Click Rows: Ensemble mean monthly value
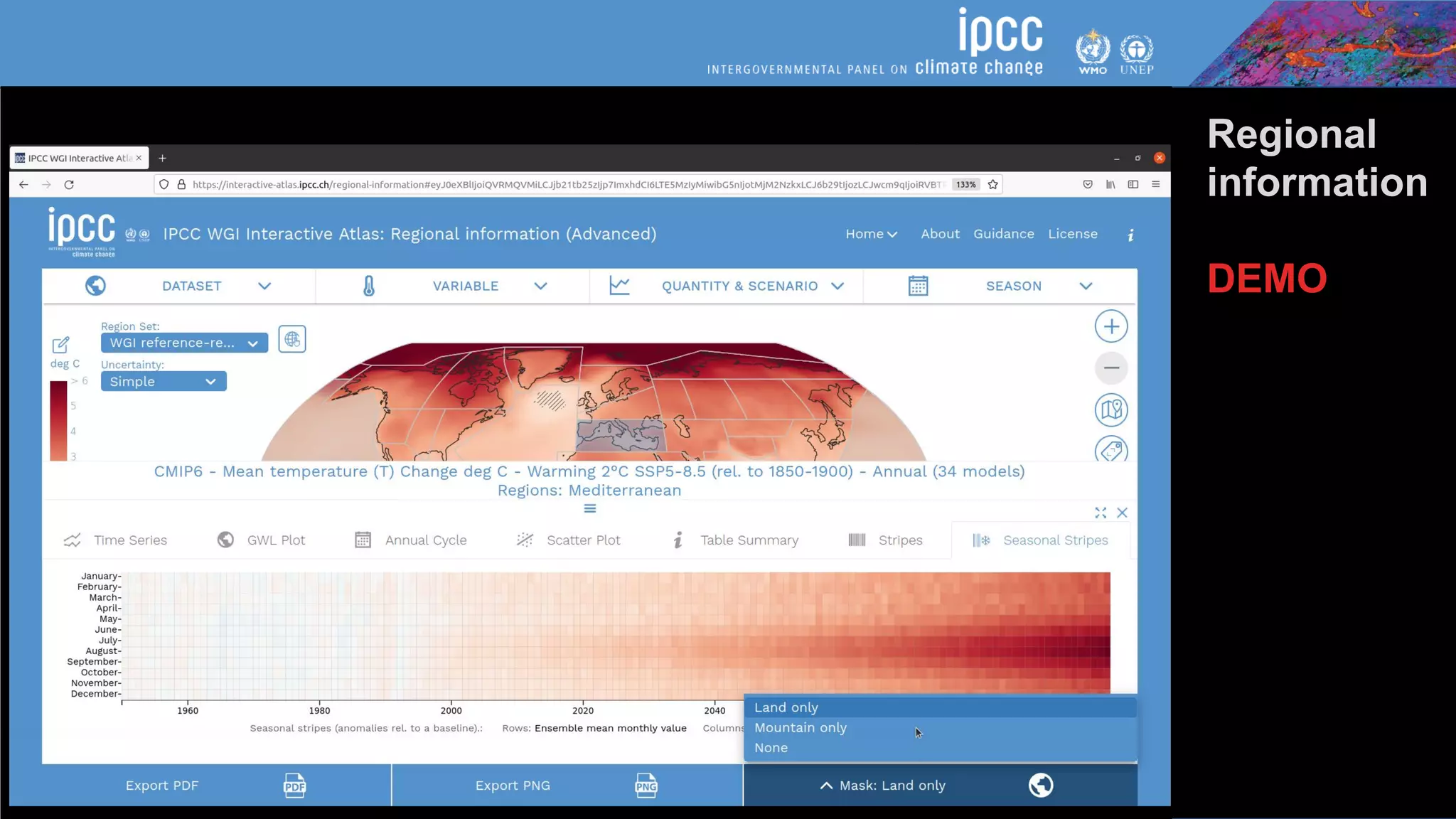The image size is (1456, 819). [594, 728]
